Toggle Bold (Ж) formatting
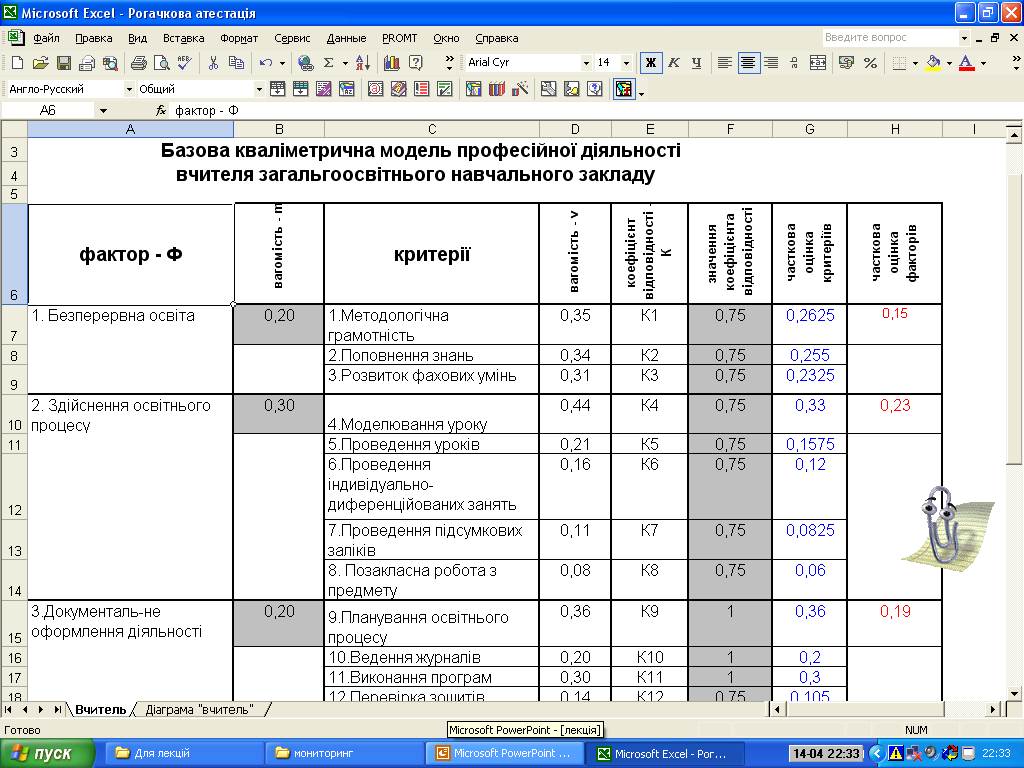The image size is (1024, 768). point(650,63)
